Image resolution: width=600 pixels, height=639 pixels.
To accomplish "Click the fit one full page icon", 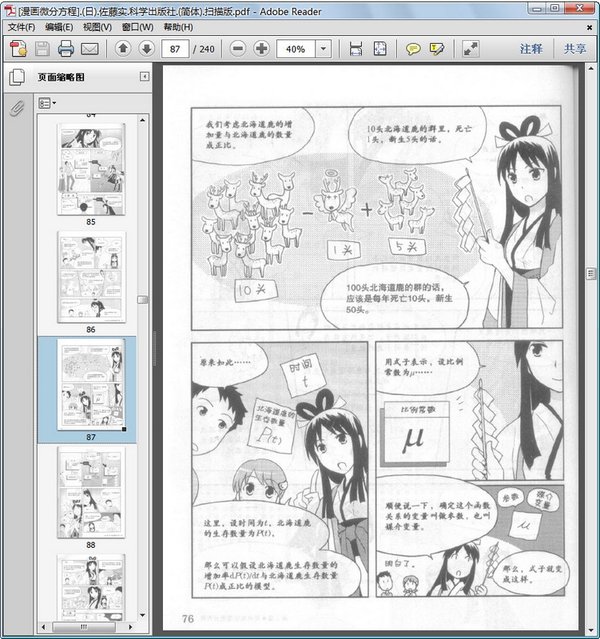I will (x=380, y=49).
